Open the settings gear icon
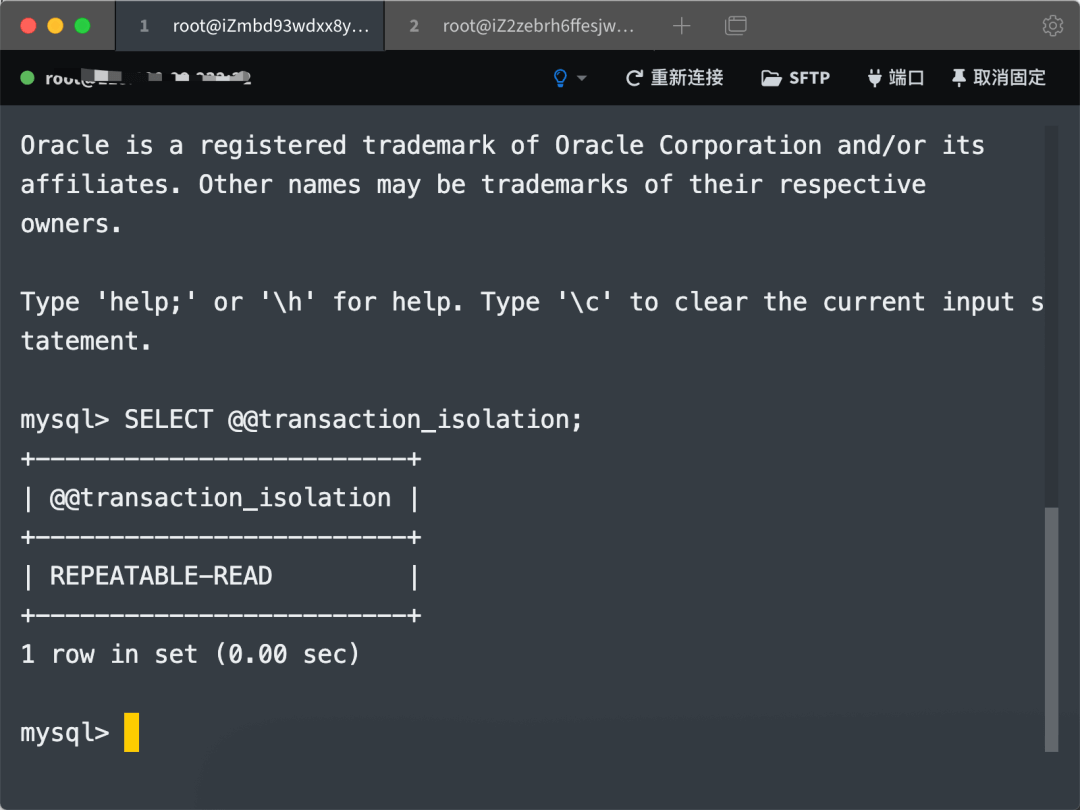 tap(1052, 26)
